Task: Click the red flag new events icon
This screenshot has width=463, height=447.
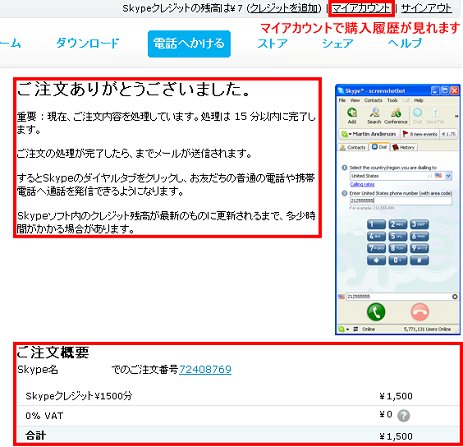Action: click(405, 134)
